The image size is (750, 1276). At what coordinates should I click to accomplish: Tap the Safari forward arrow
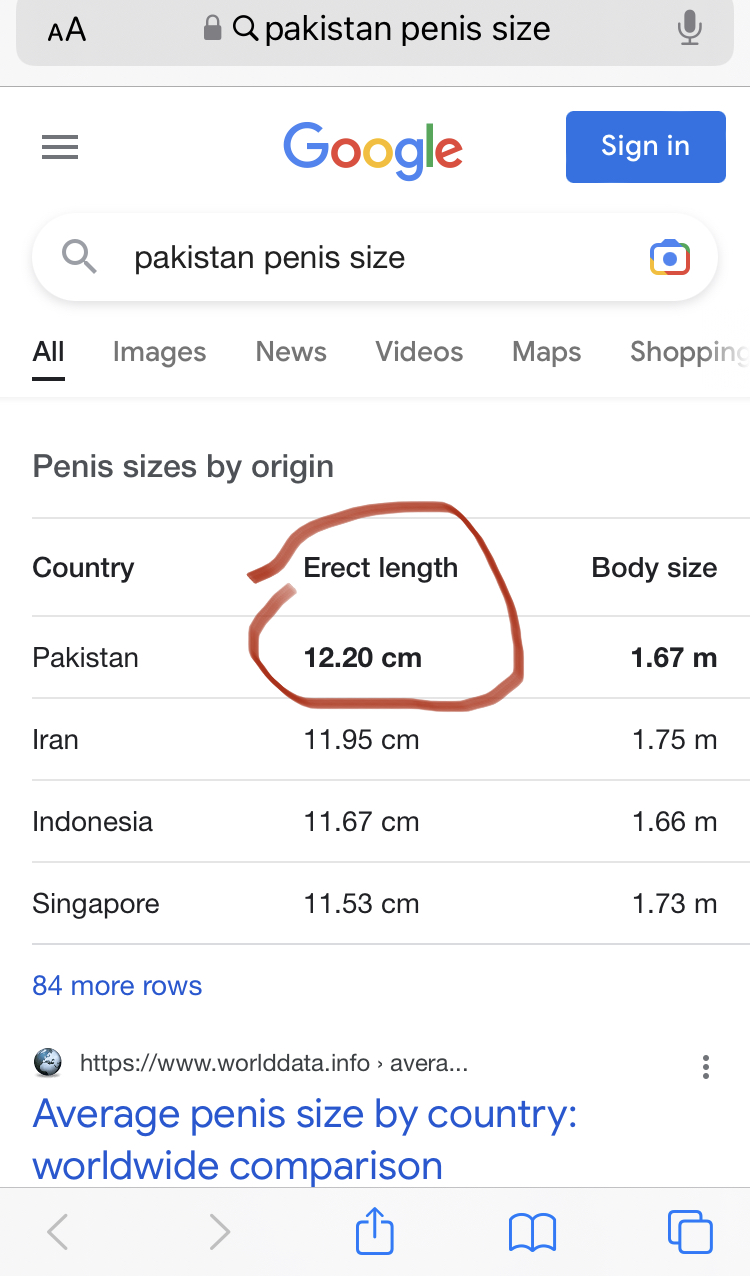pos(219,1232)
